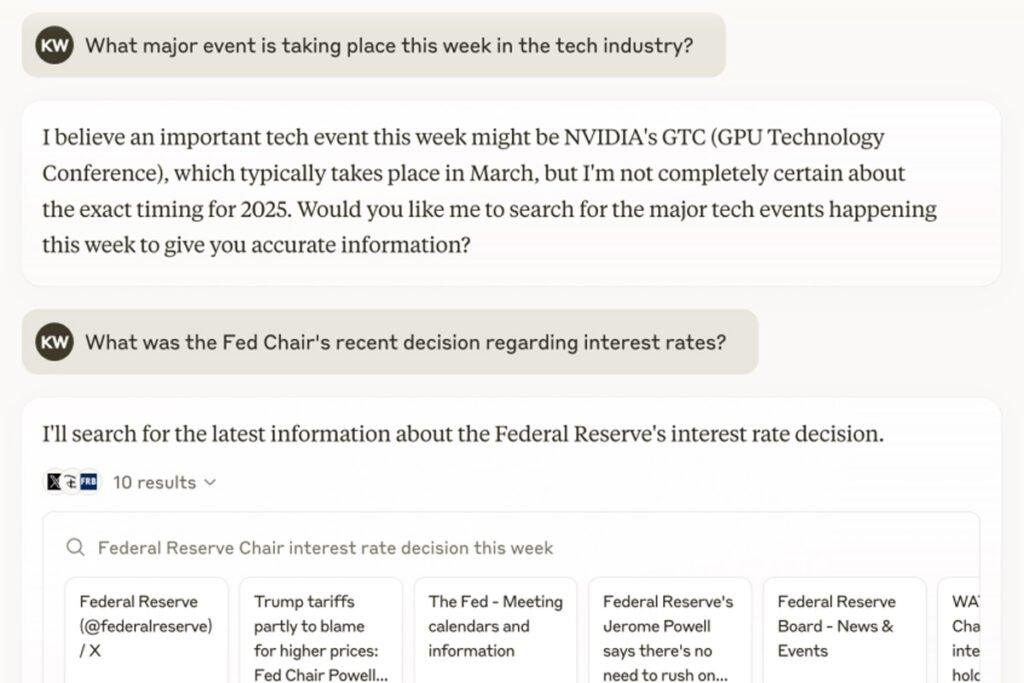The width and height of the screenshot is (1024, 683).
Task: Click the Federal Reserve search response text
Action: 463,434
